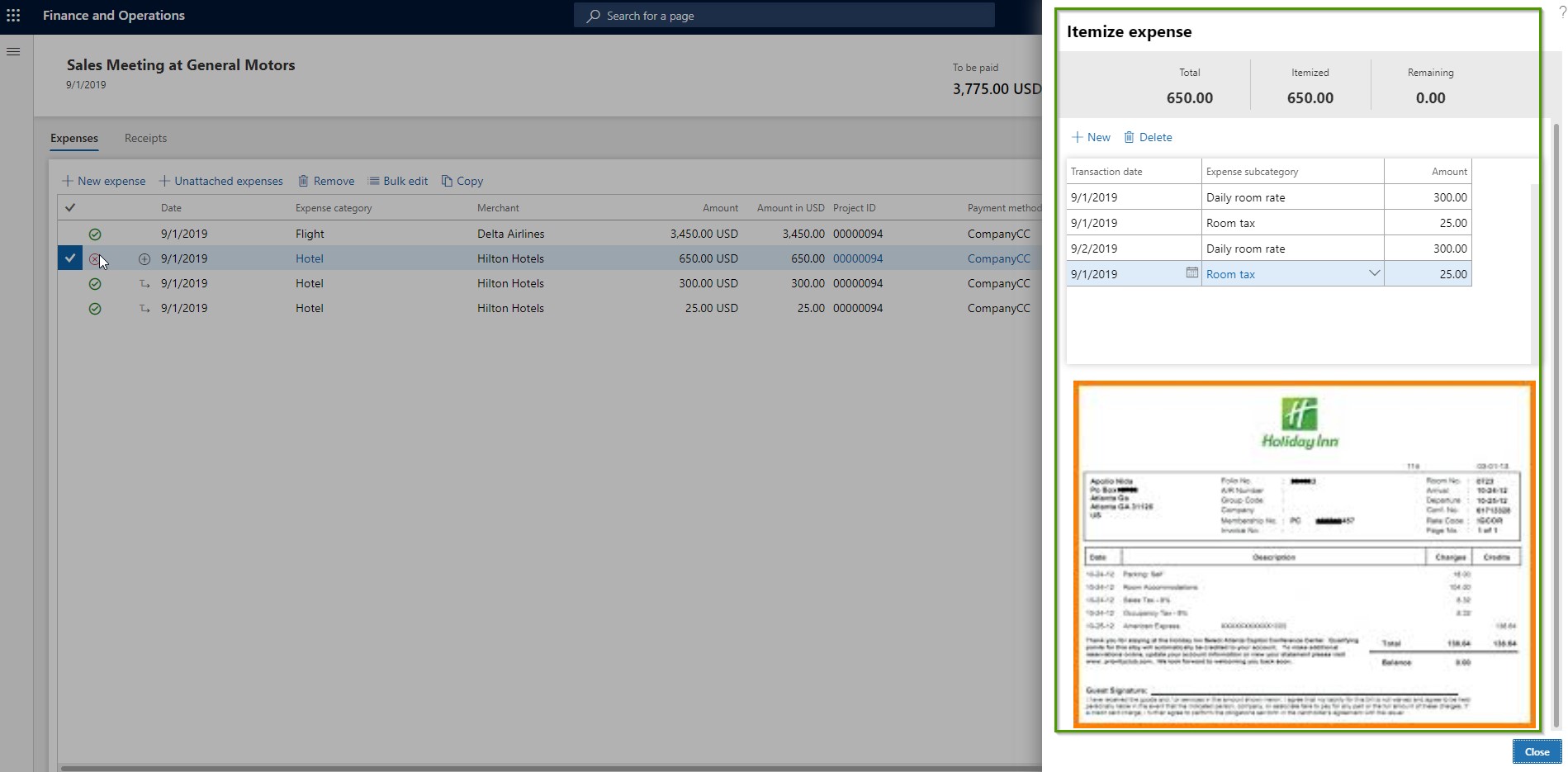Check the select-all checkbox in the grid header
Image resolution: width=1568 pixels, height=772 pixels.
pyautogui.click(x=70, y=207)
